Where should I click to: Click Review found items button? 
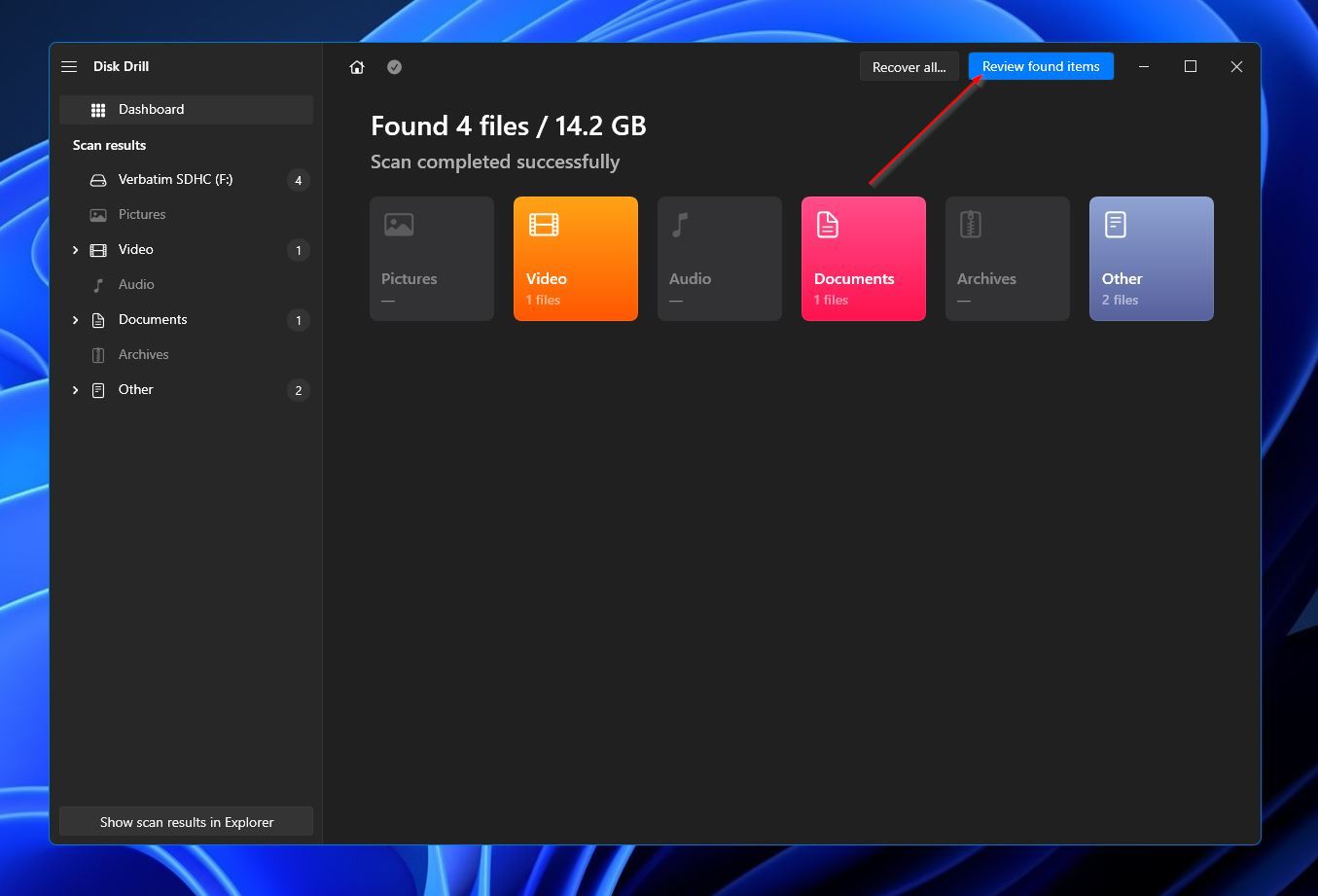pyautogui.click(x=1041, y=66)
